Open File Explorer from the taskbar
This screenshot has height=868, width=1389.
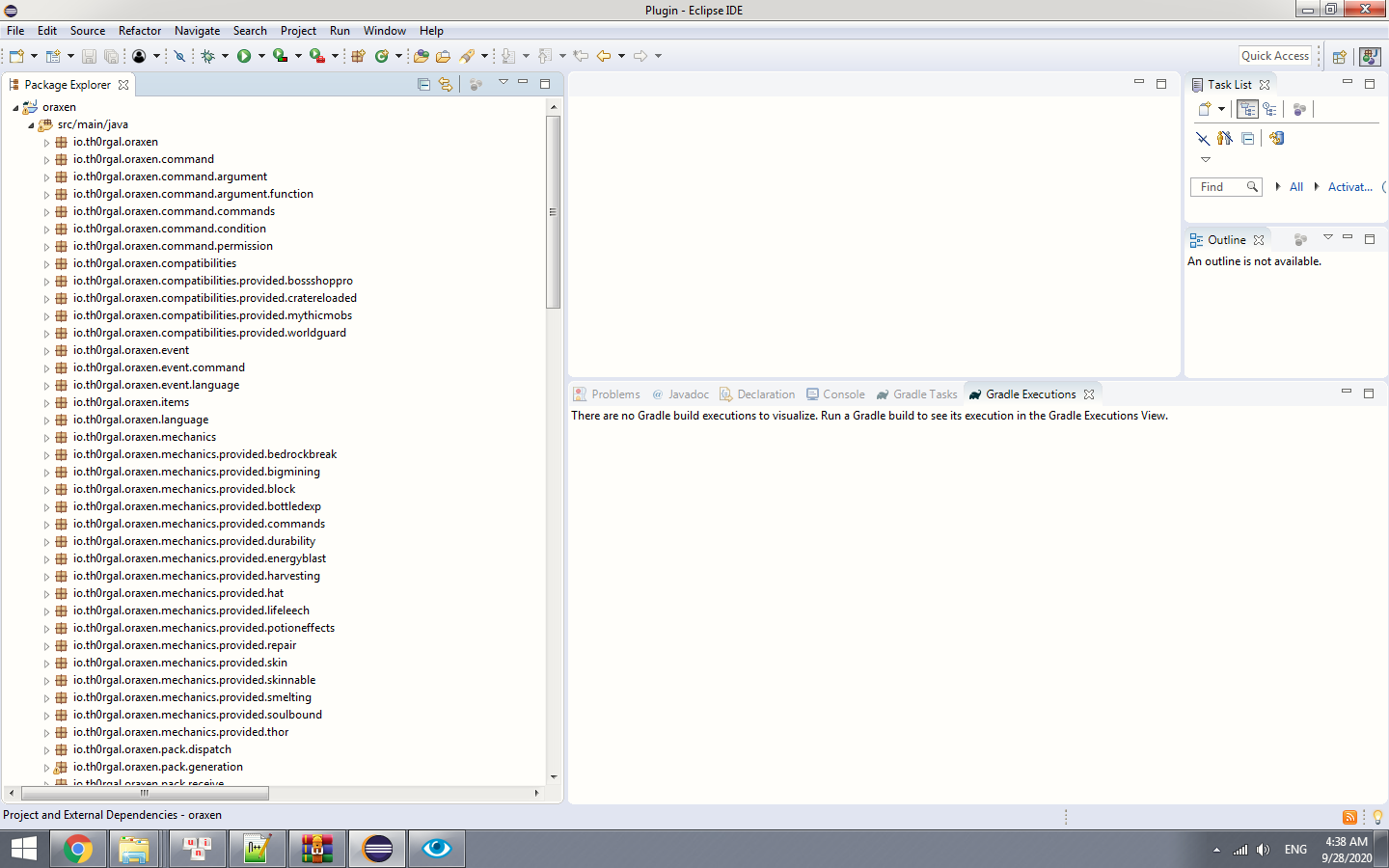pyautogui.click(x=134, y=849)
